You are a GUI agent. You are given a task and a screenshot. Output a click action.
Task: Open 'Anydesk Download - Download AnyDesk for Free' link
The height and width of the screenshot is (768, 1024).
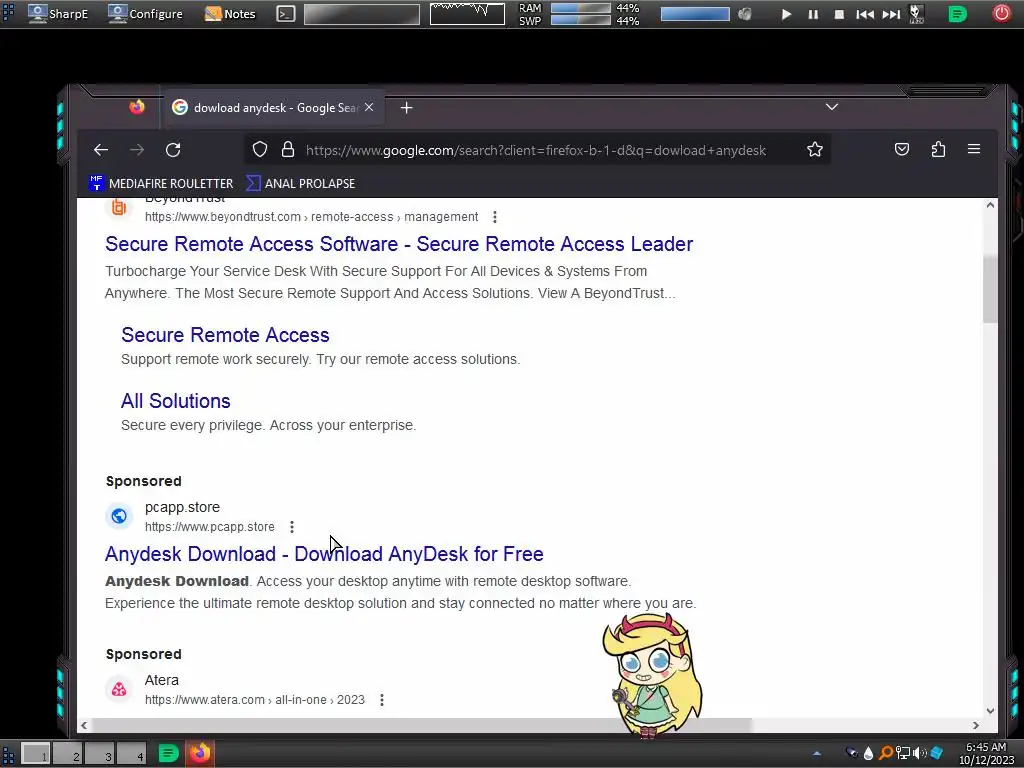pos(325,554)
